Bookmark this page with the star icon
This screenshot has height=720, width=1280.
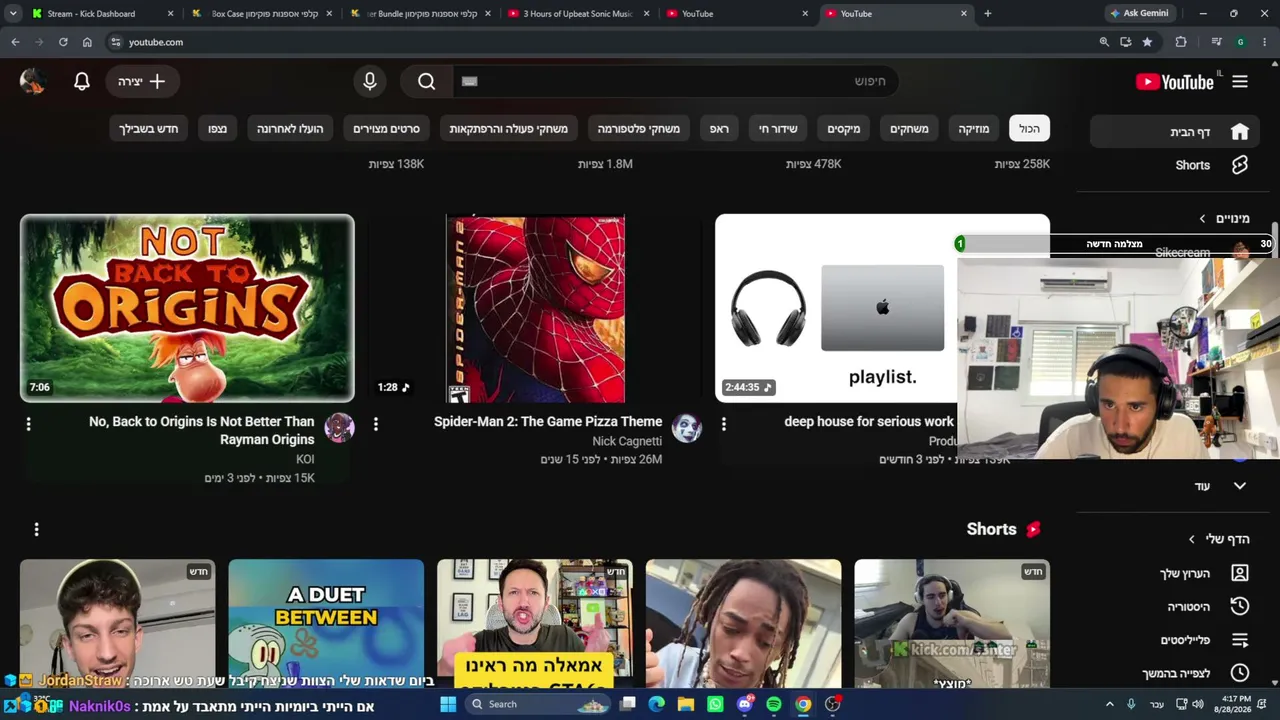point(1147,42)
